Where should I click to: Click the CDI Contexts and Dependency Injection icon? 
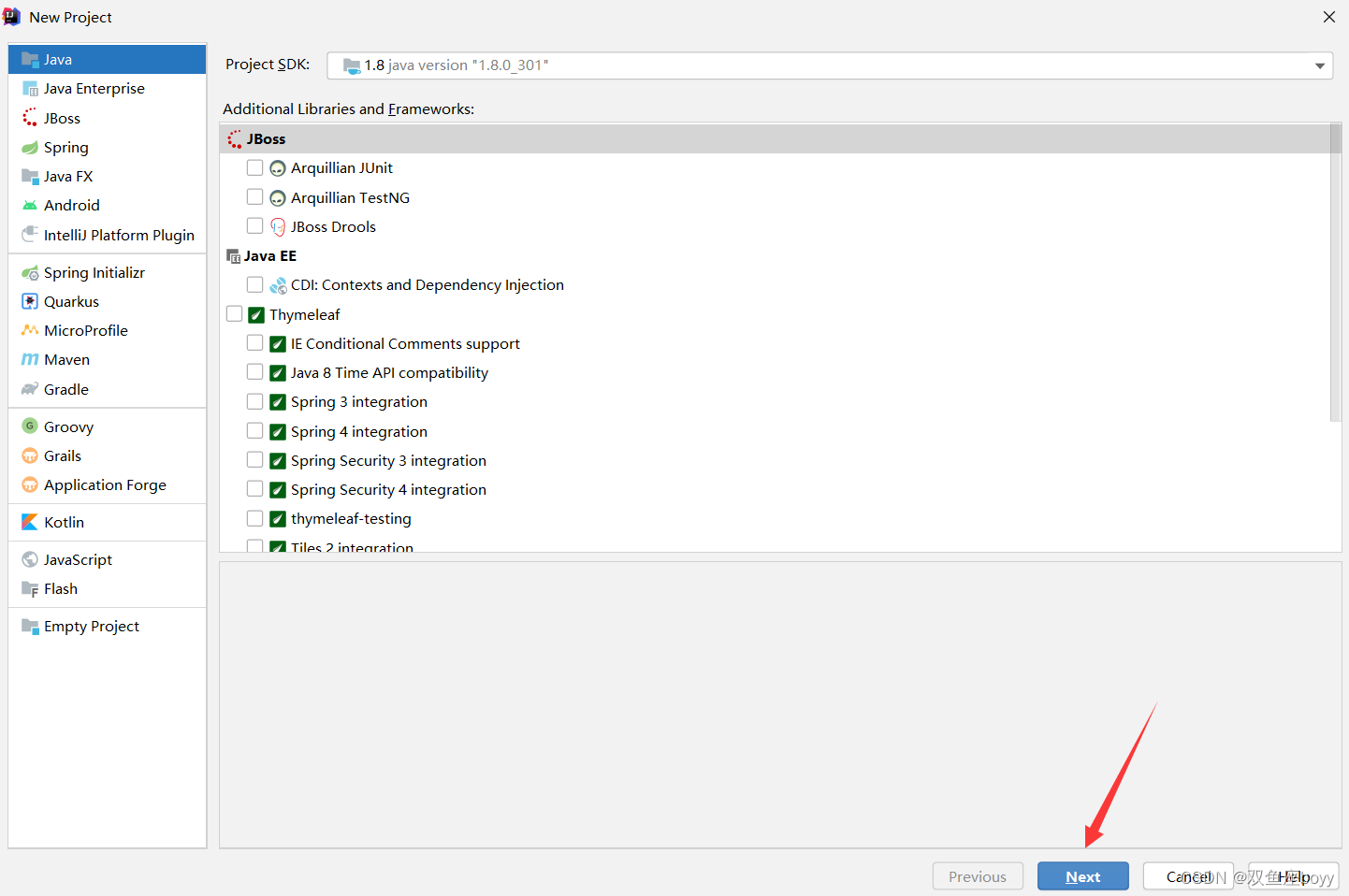[278, 285]
